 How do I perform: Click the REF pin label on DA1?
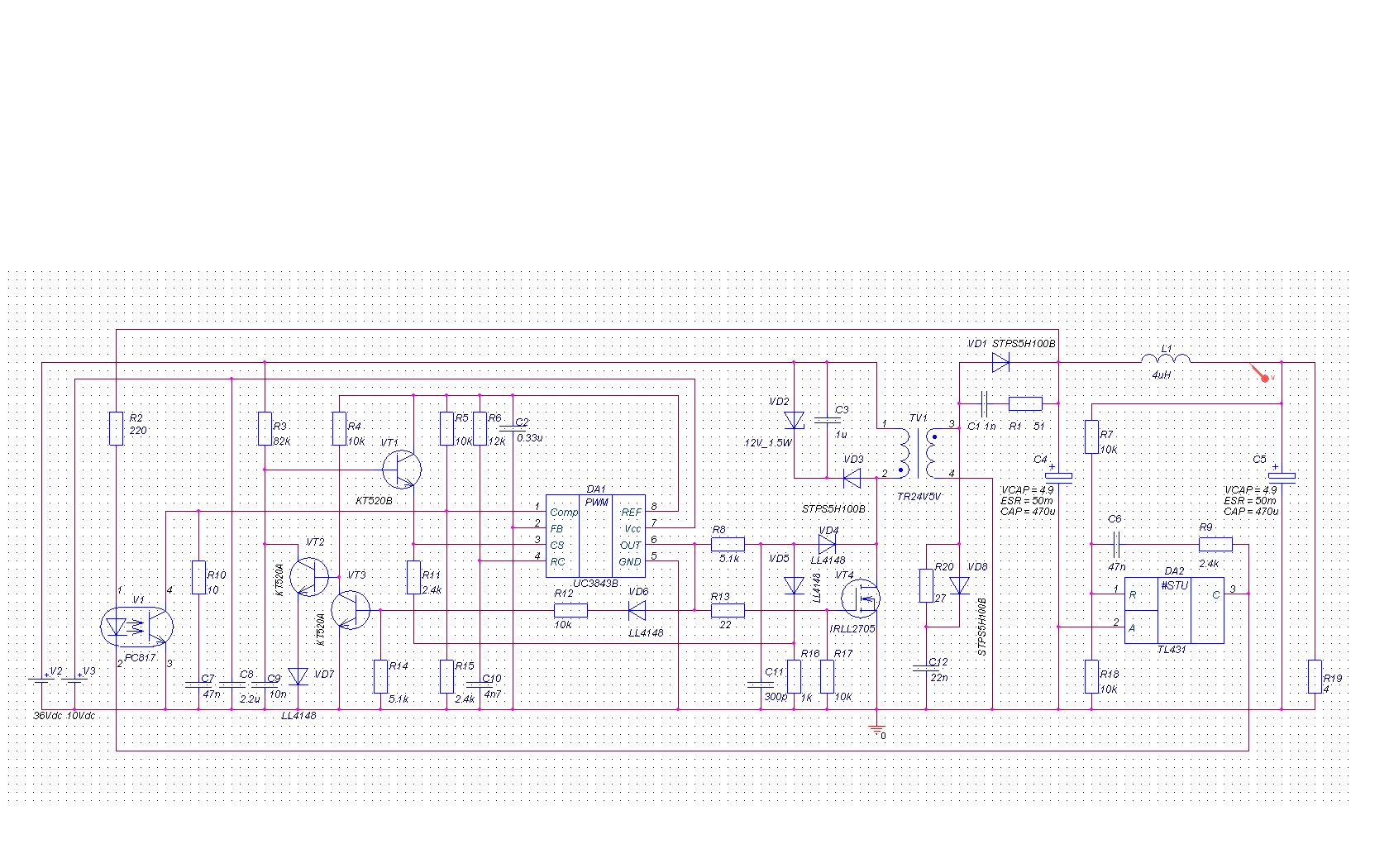tap(632, 513)
